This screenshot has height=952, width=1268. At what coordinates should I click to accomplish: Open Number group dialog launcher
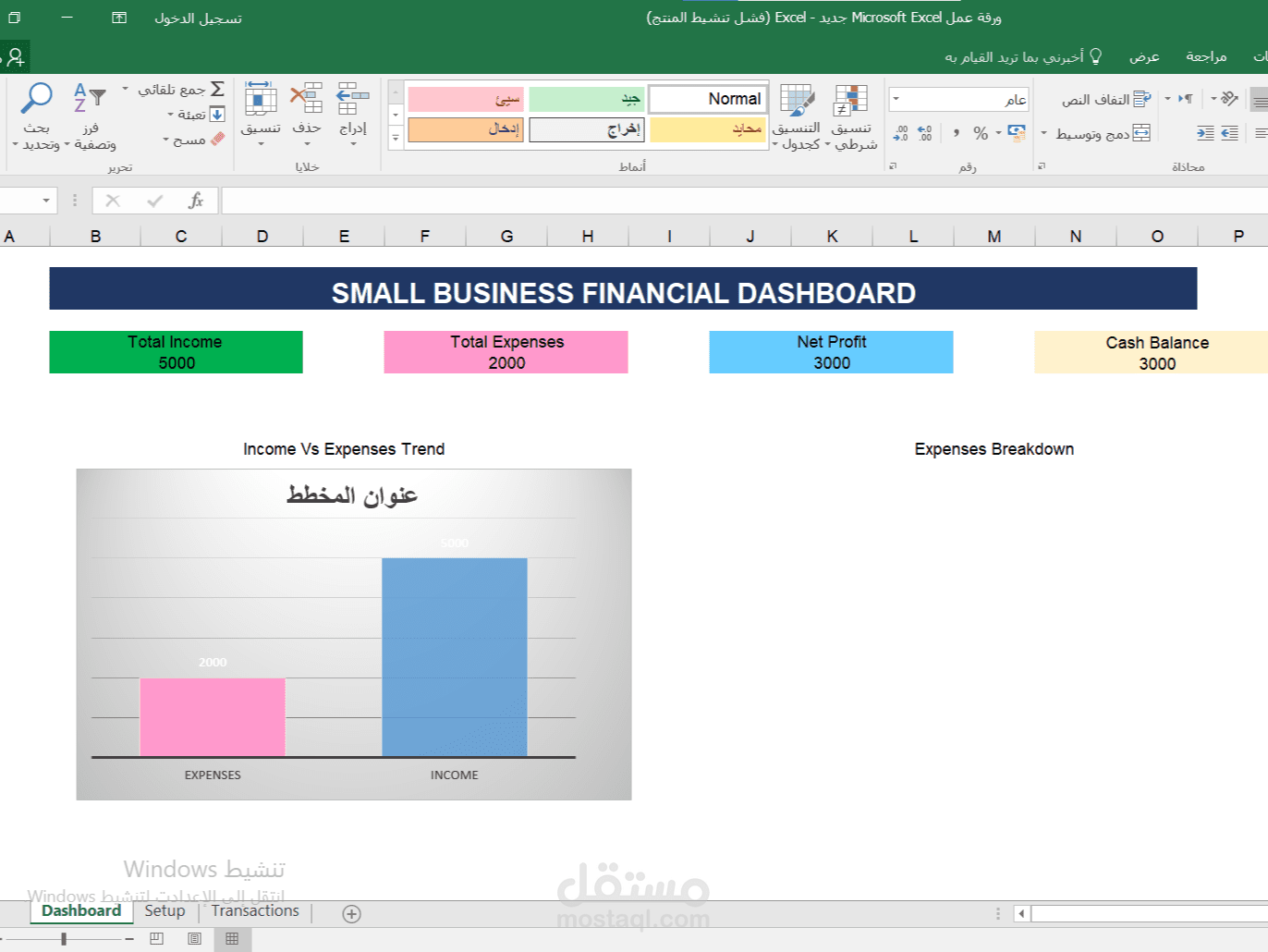[x=893, y=166]
